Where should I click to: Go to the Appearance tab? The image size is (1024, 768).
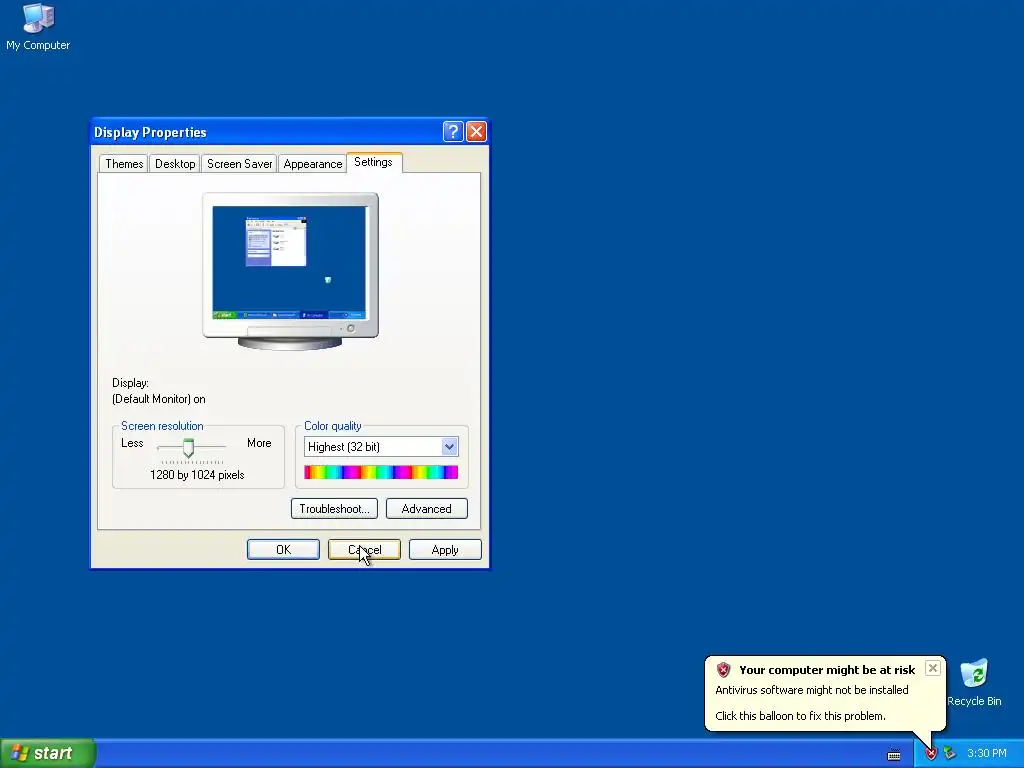tap(312, 164)
